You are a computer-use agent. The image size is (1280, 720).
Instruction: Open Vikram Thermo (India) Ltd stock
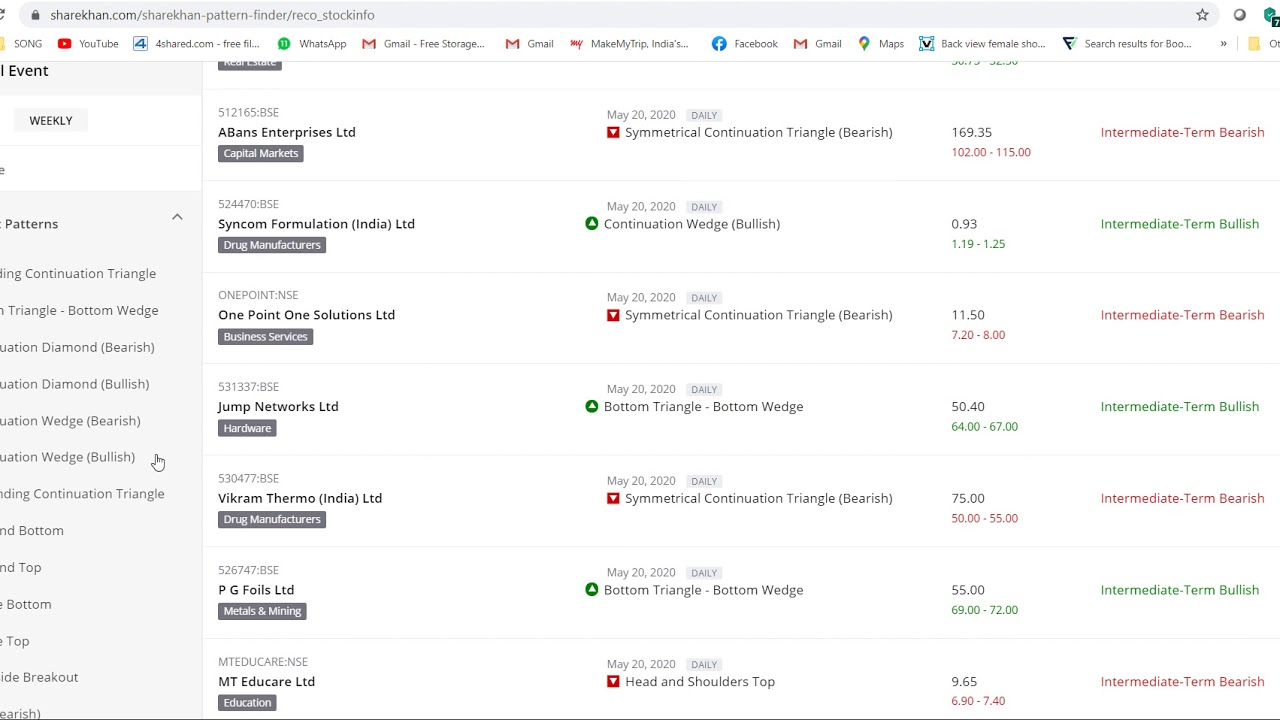300,498
